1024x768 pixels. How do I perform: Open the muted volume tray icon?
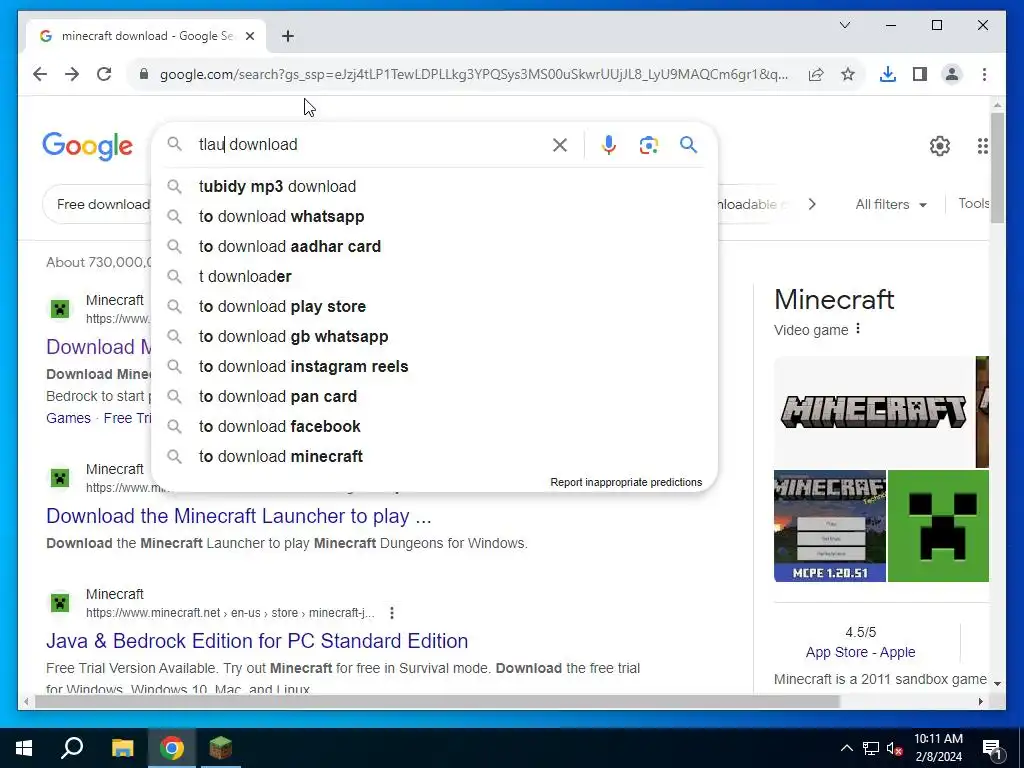click(895, 748)
